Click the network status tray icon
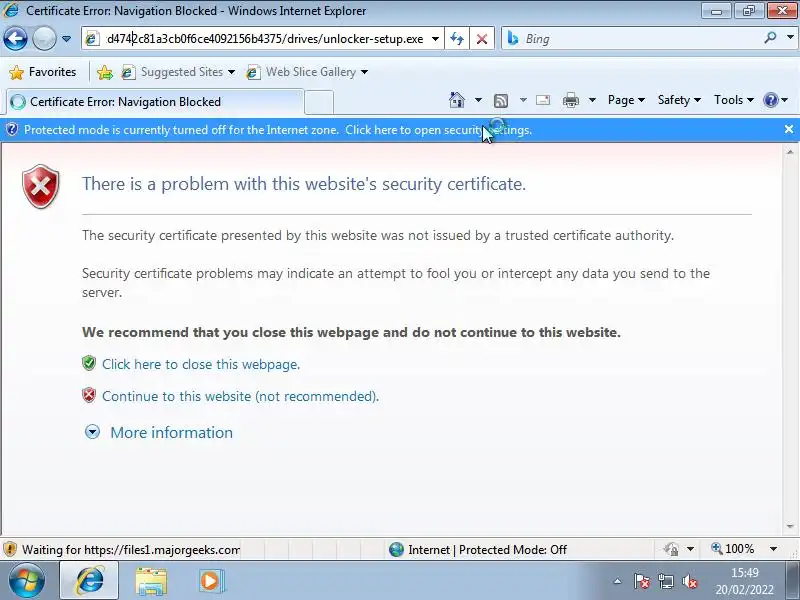The height and width of the screenshot is (600, 800). coord(665,581)
